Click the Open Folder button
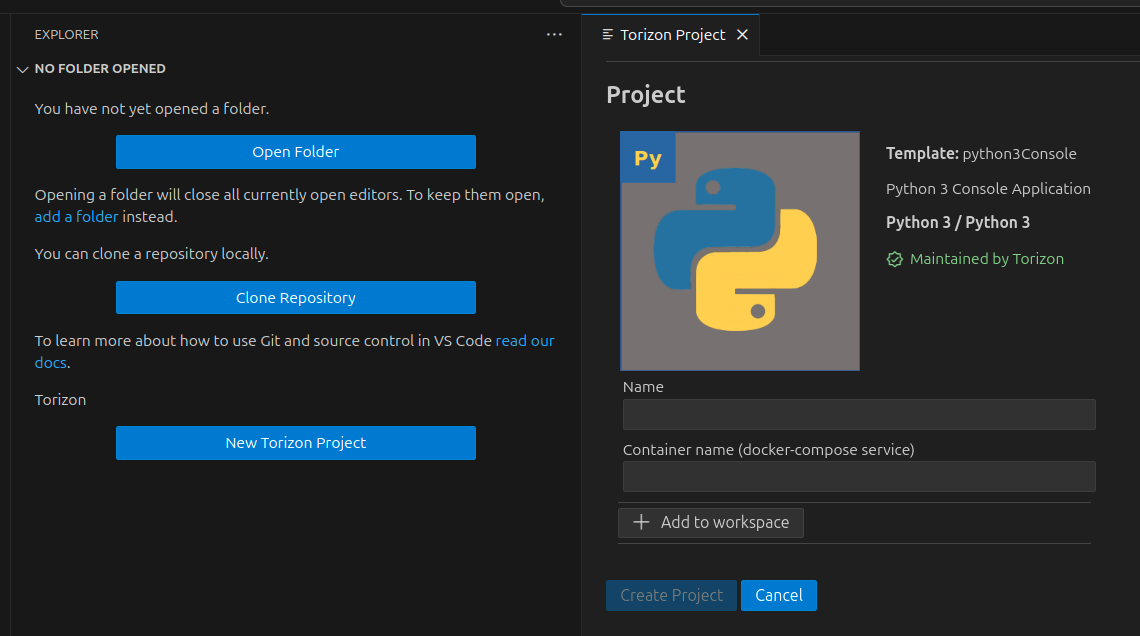The width and height of the screenshot is (1140, 636). [295, 152]
